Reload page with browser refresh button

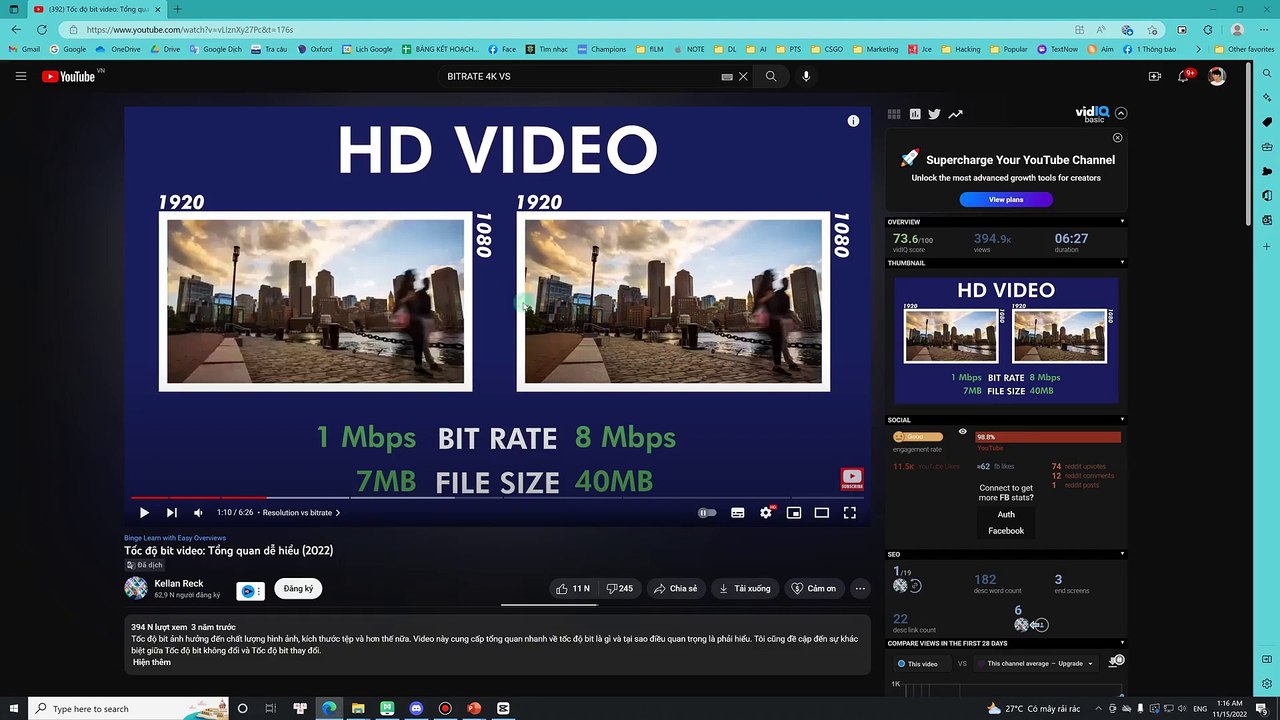coord(42,30)
